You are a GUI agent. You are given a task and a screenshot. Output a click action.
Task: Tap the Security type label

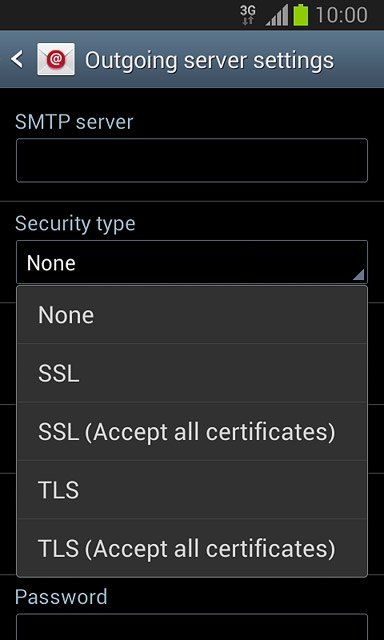(x=75, y=224)
